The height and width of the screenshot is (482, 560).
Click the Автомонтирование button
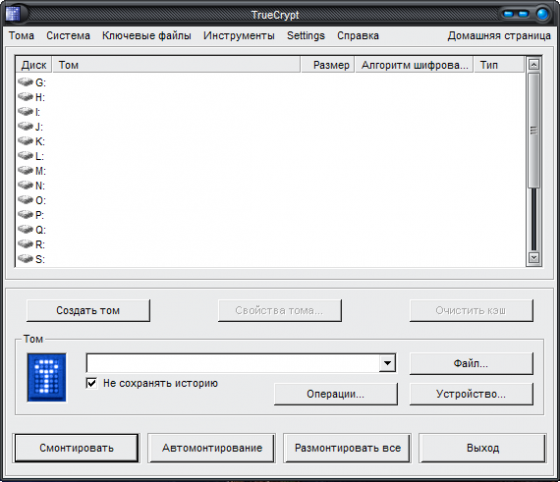point(212,448)
